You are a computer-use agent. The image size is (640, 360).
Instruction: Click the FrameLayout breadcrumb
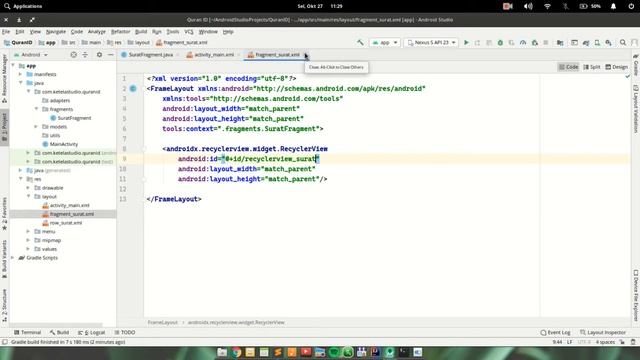tap(162, 322)
